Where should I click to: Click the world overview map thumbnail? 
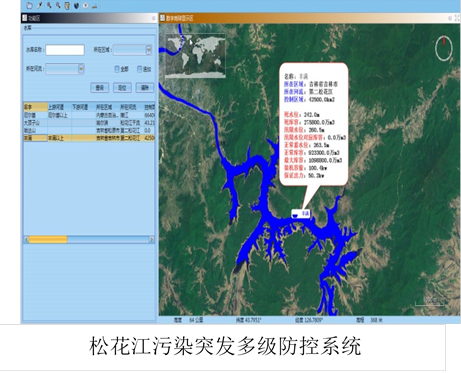(195, 56)
